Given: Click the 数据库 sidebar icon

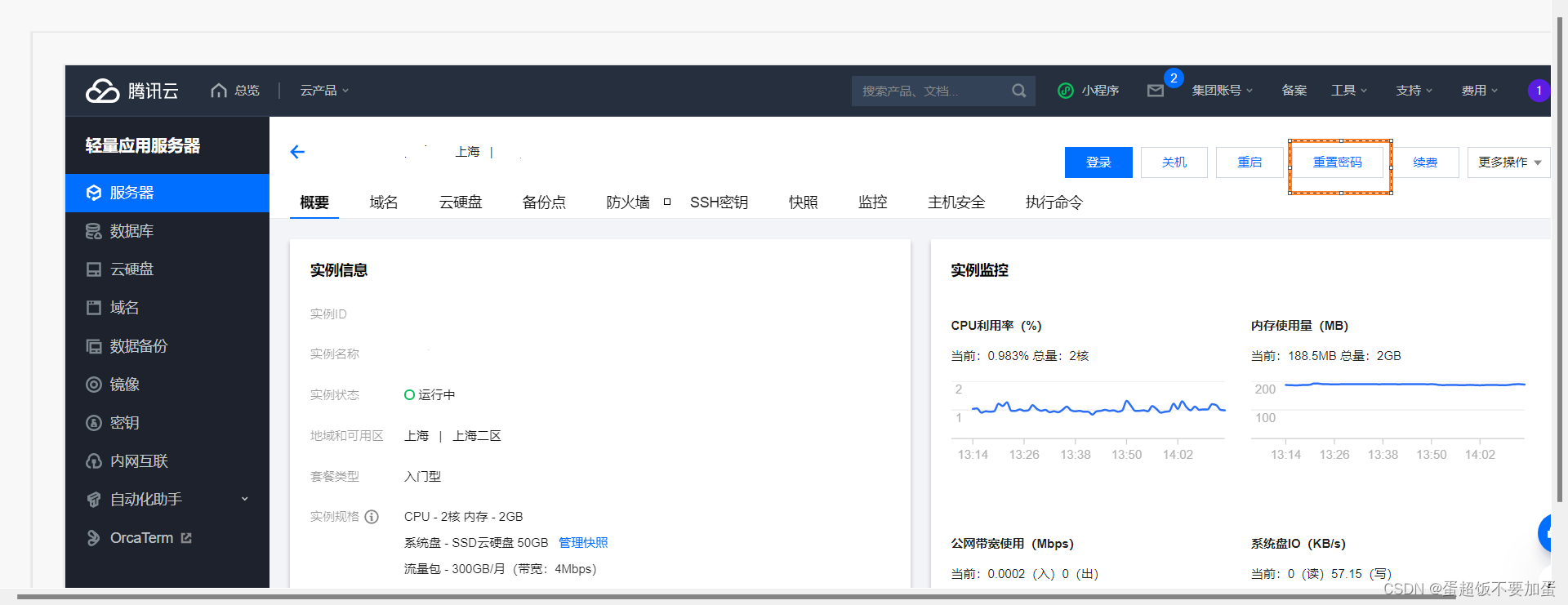Looking at the screenshot, I should click(x=94, y=231).
